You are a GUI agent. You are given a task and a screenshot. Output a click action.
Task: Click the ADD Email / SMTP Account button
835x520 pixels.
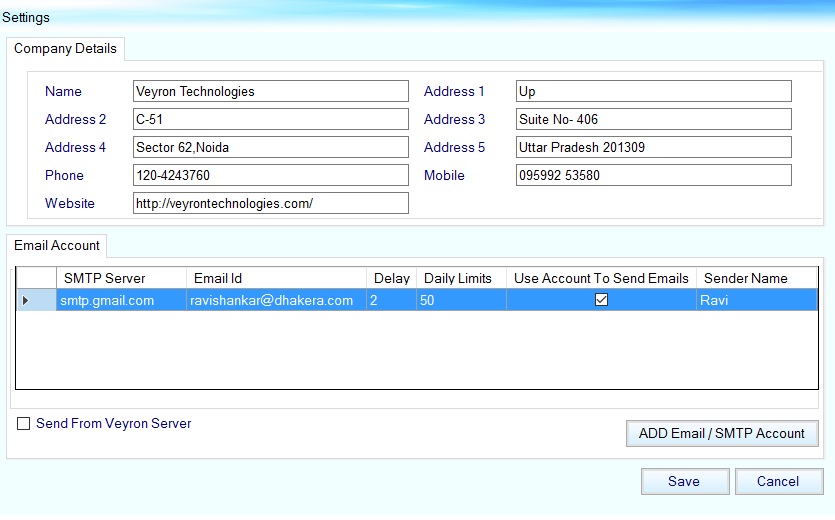click(721, 433)
